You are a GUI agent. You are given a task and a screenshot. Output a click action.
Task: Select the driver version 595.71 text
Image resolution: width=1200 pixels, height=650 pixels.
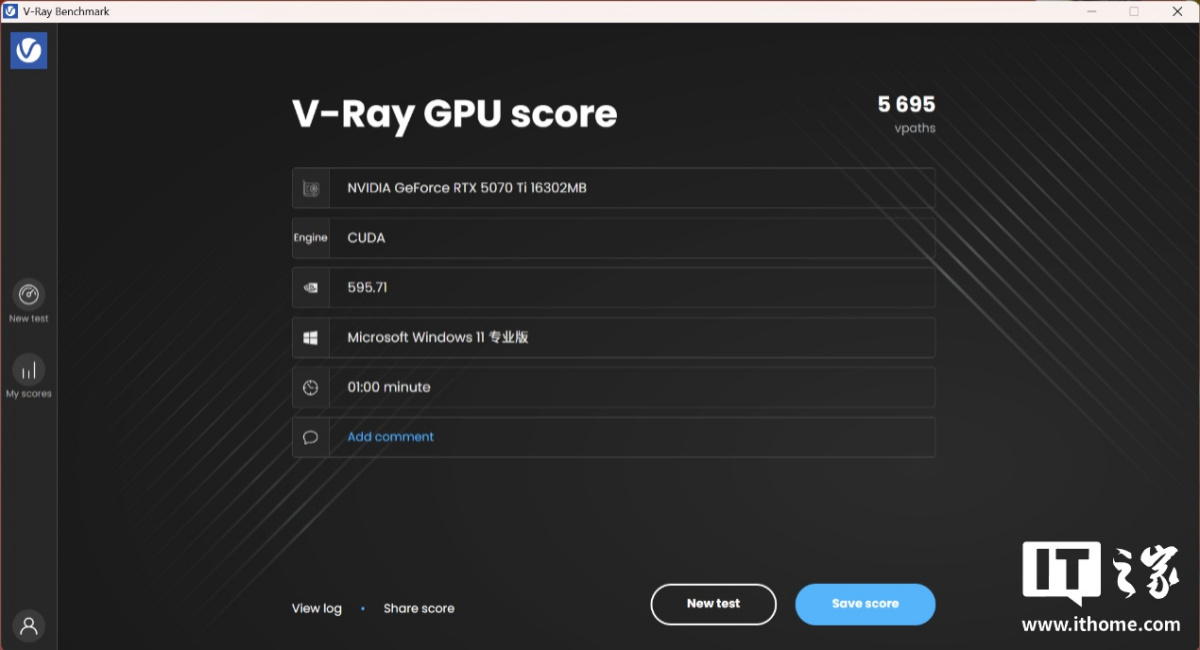367,287
